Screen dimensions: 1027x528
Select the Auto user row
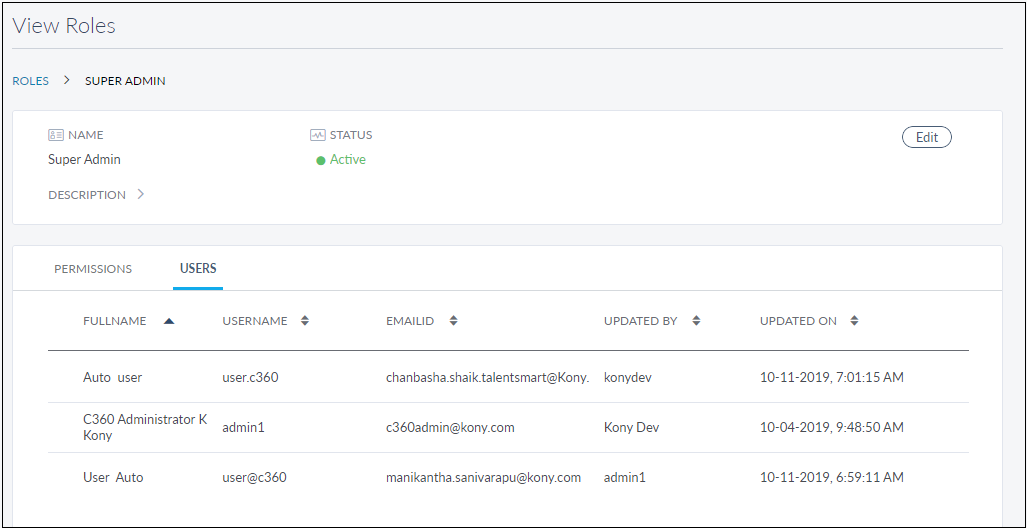[113, 378]
